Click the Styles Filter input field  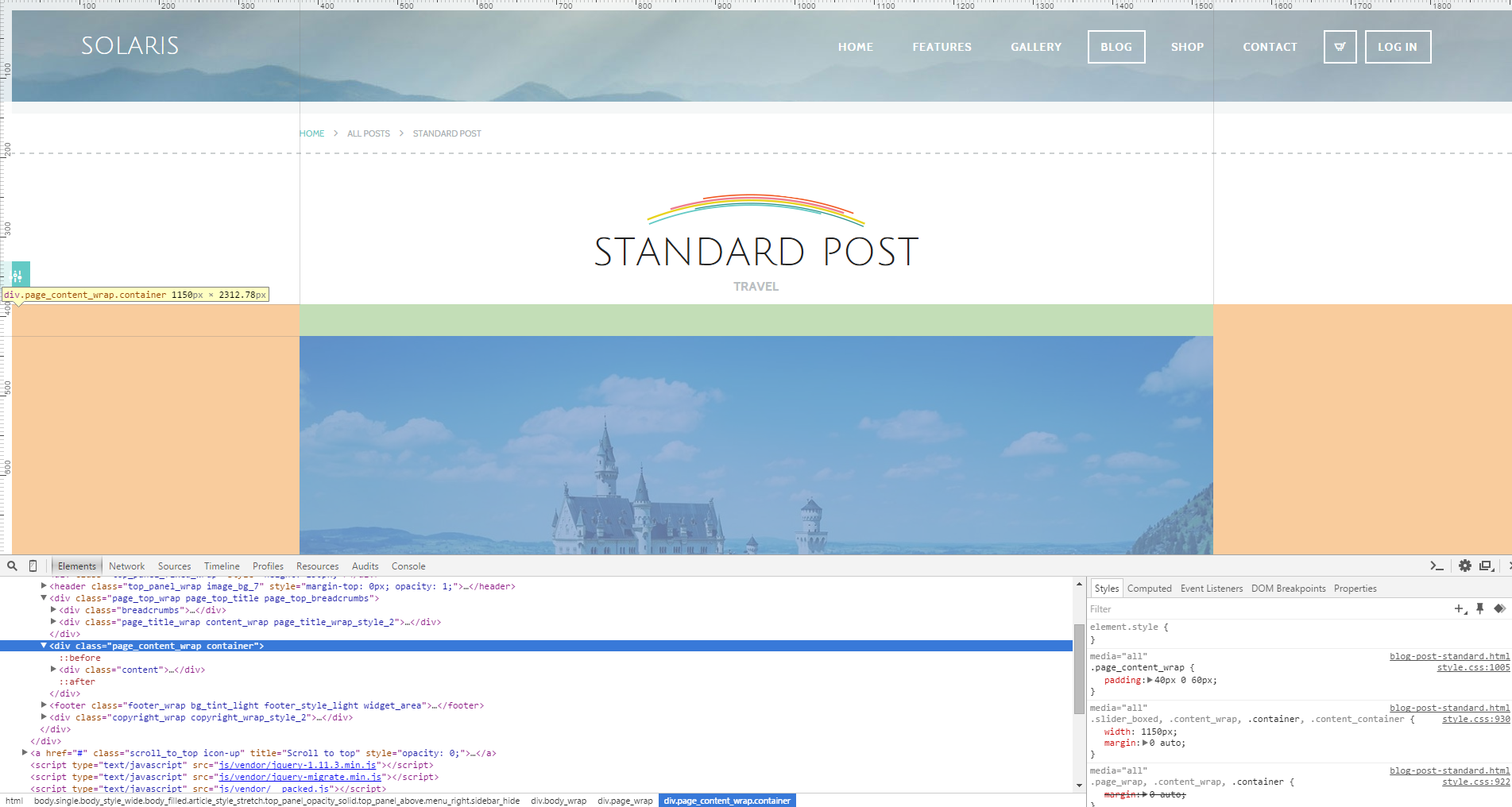coord(1263,609)
